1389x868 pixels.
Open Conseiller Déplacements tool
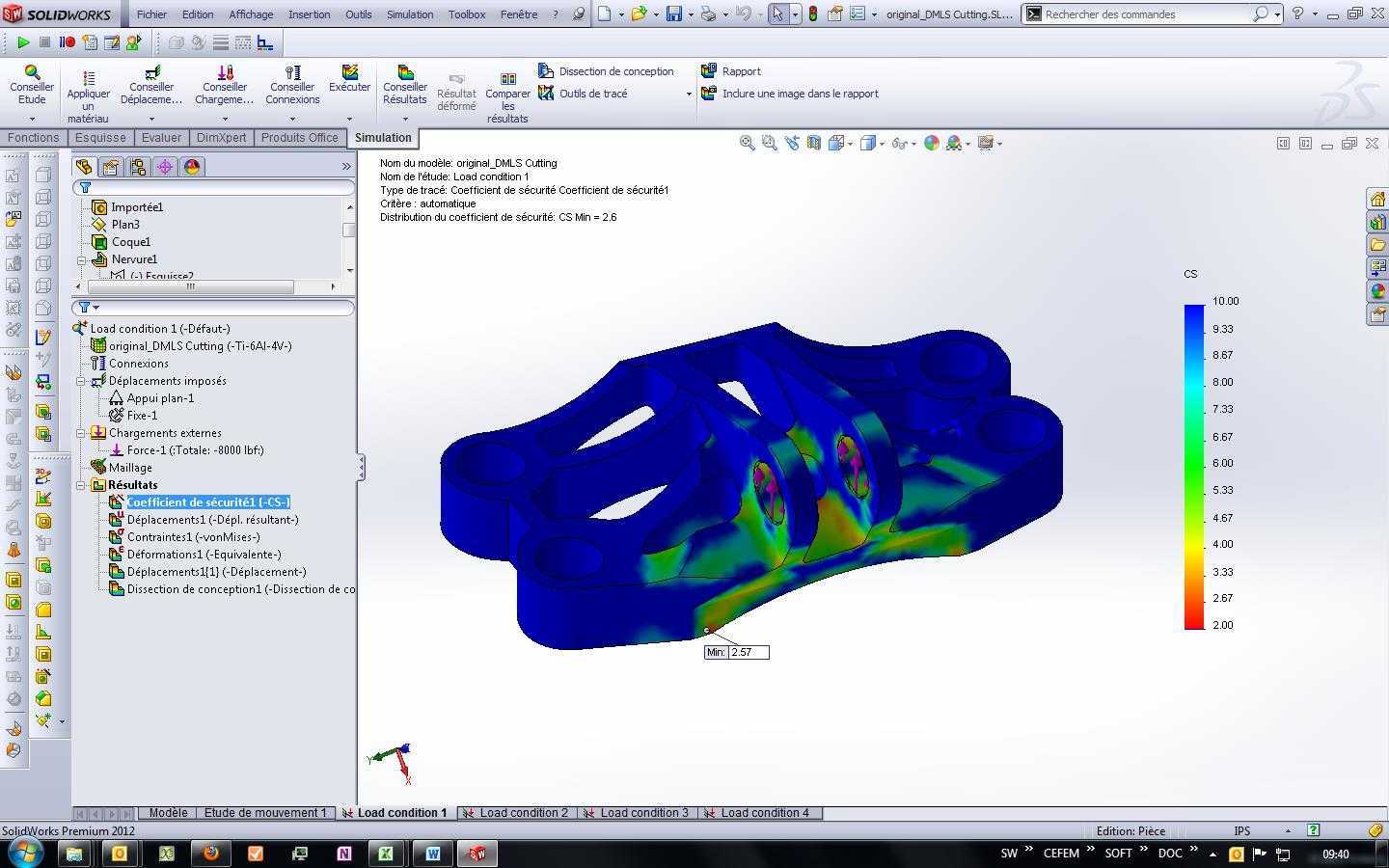[x=151, y=85]
